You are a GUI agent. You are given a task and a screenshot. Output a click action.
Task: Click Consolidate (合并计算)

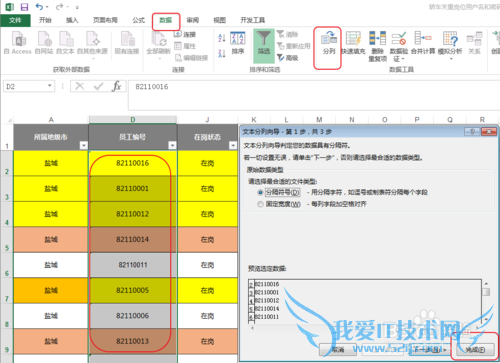click(x=423, y=43)
